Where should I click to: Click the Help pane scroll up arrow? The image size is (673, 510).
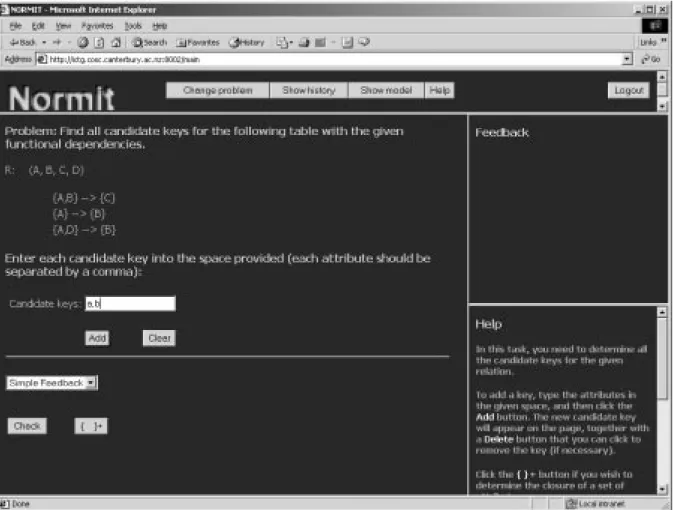(662, 313)
